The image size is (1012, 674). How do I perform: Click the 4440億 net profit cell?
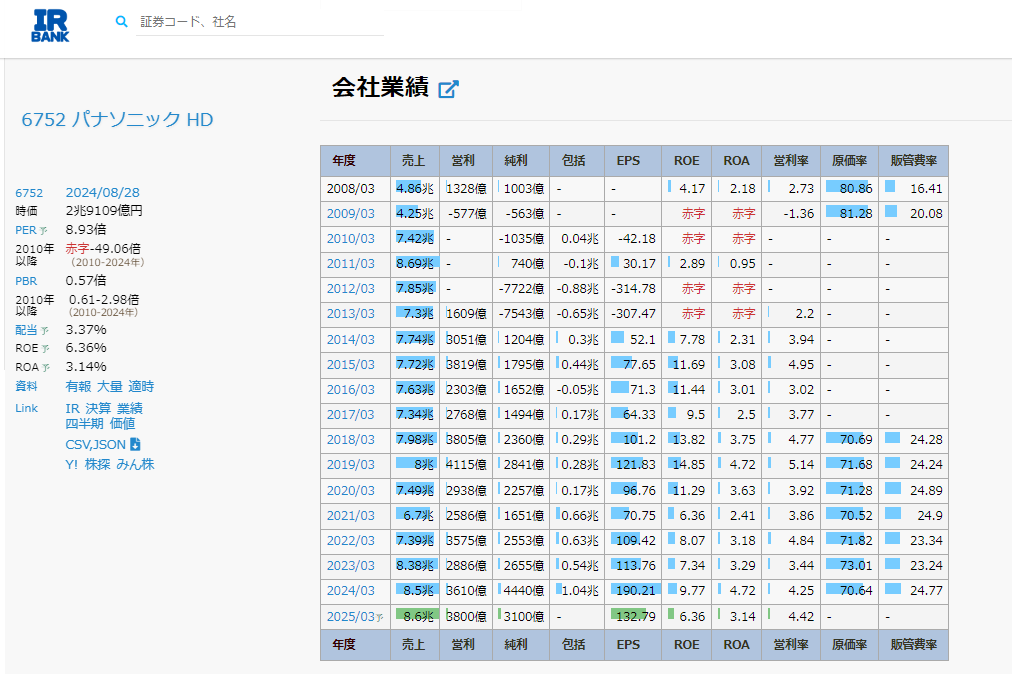pyautogui.click(x=521, y=591)
